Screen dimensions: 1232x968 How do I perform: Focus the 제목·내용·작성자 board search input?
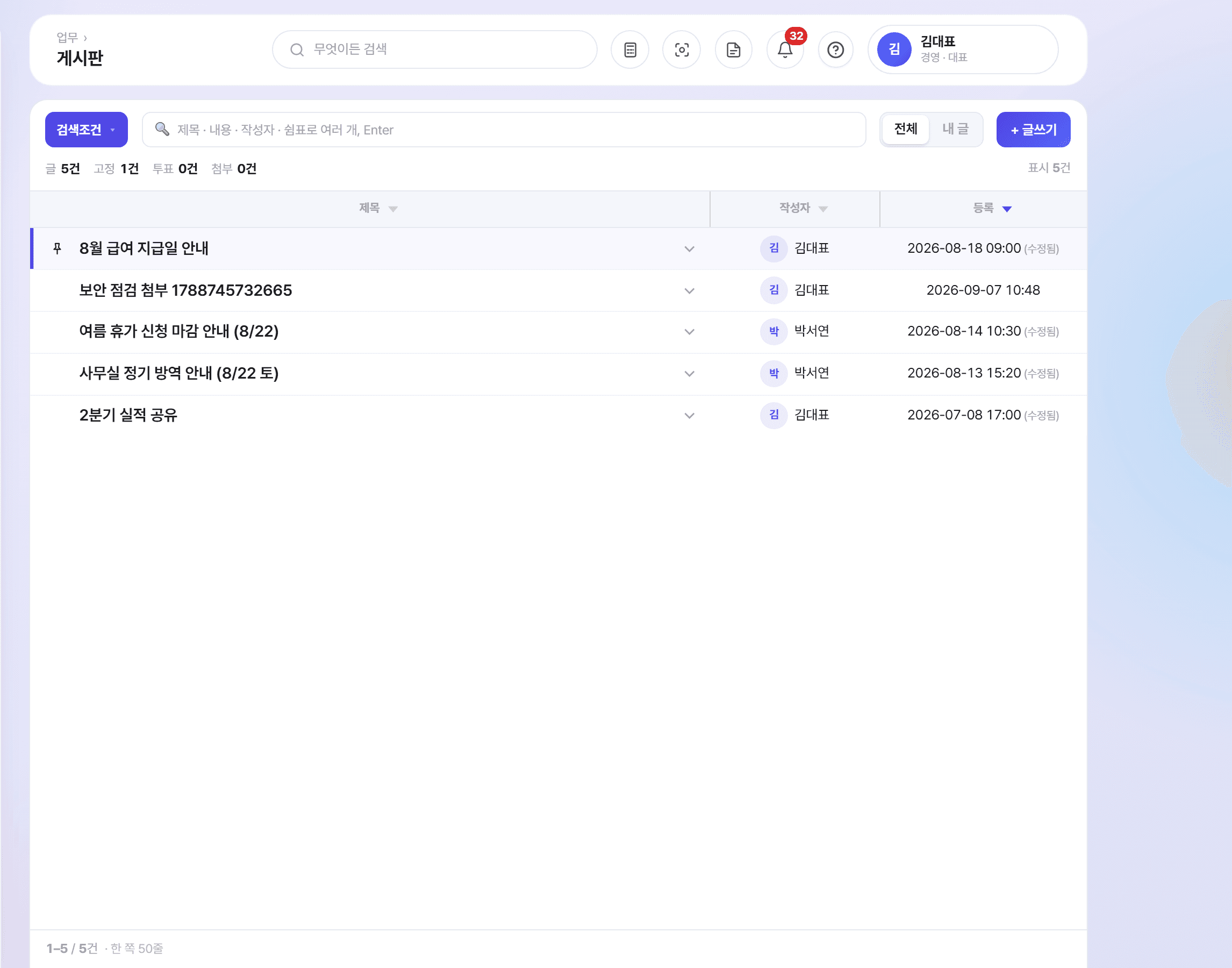coord(504,129)
